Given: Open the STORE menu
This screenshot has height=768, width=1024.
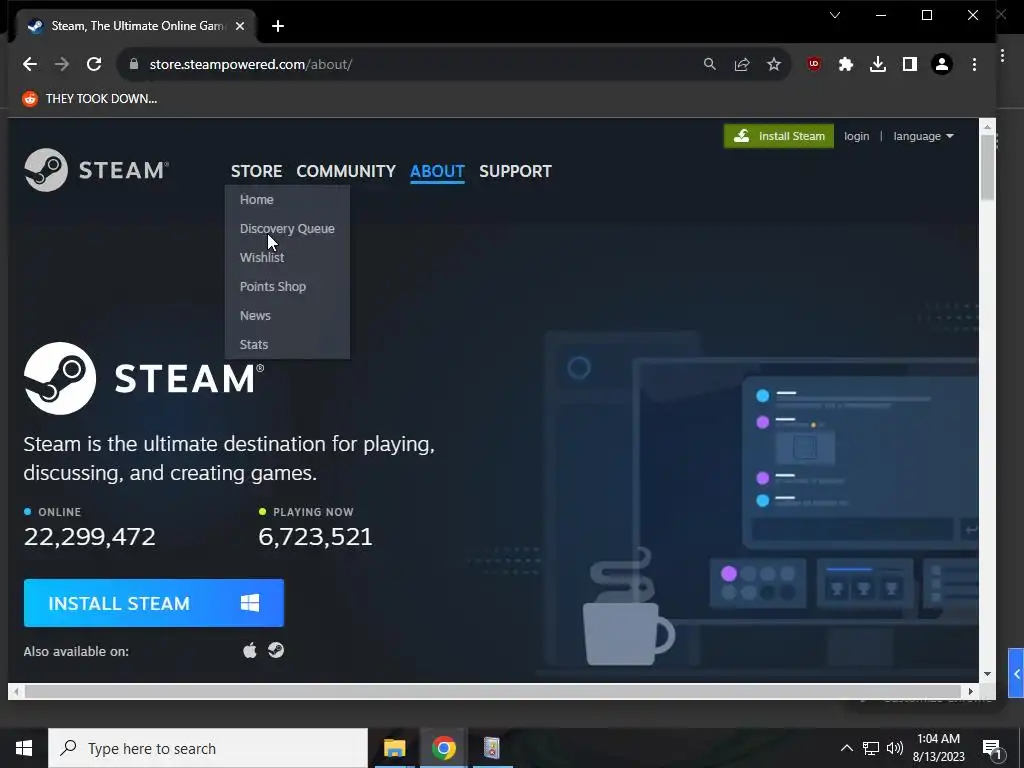Looking at the screenshot, I should (257, 171).
